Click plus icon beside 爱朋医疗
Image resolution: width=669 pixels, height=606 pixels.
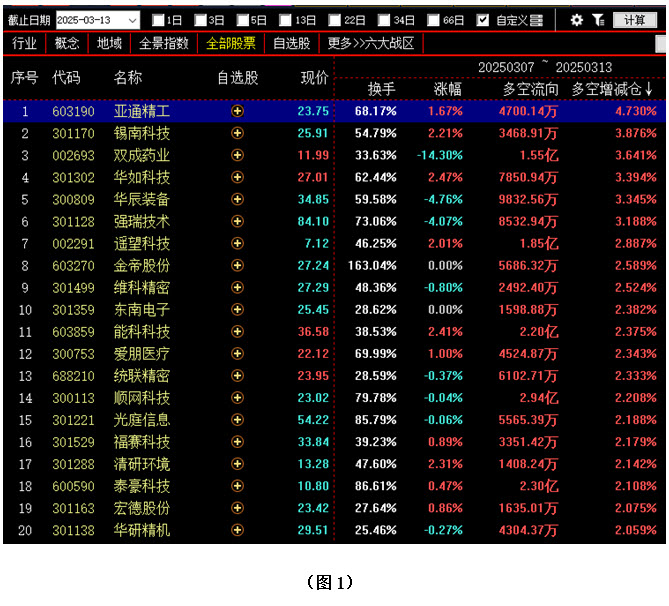pyautogui.click(x=237, y=353)
